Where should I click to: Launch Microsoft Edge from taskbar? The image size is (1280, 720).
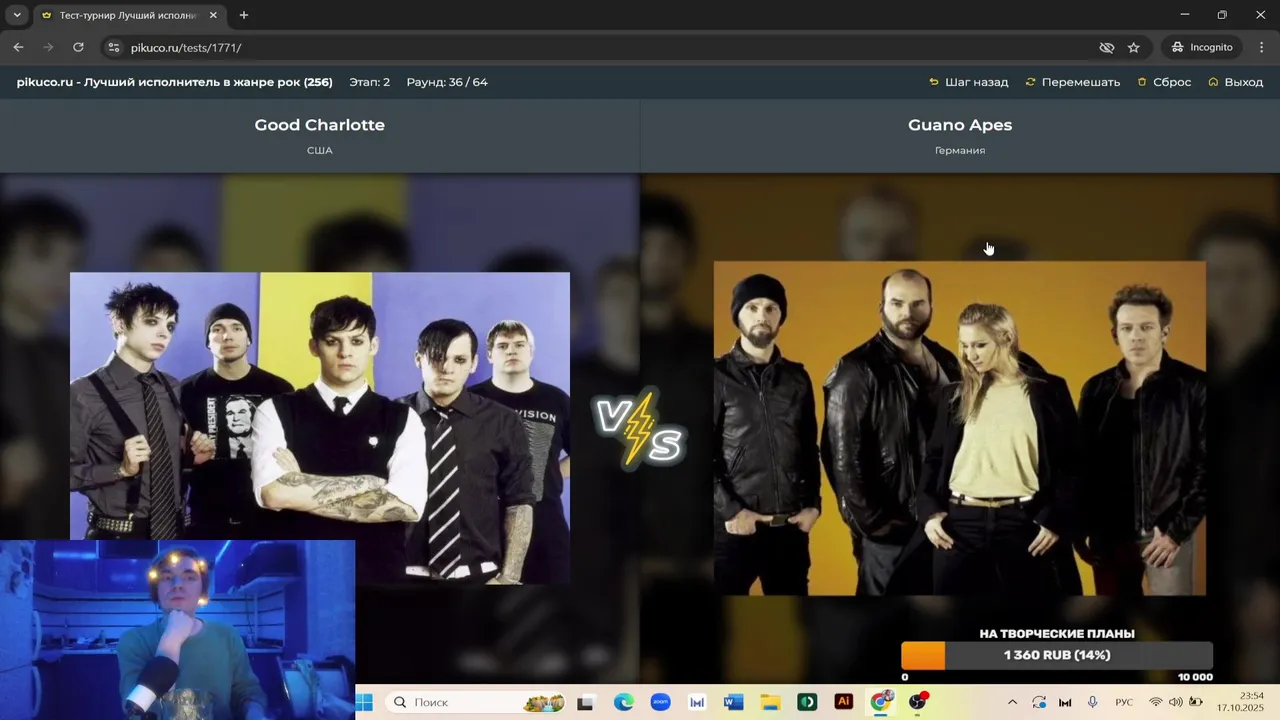tap(623, 702)
